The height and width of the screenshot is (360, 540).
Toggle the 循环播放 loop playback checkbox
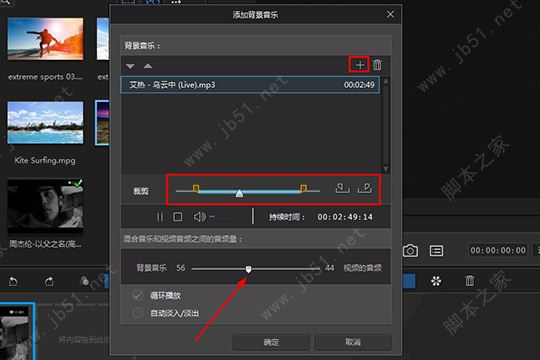pyautogui.click(x=138, y=295)
